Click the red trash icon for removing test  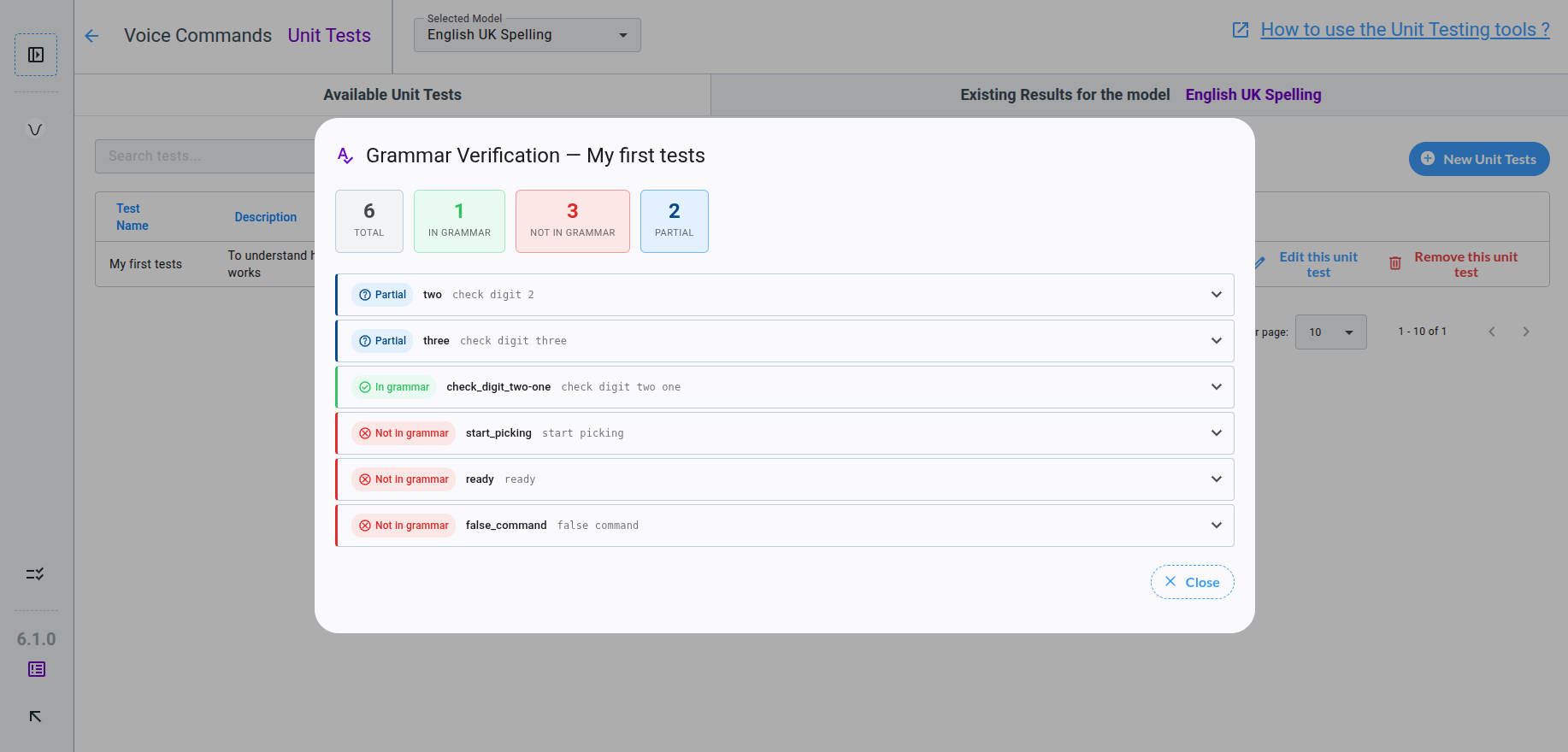click(x=1395, y=264)
